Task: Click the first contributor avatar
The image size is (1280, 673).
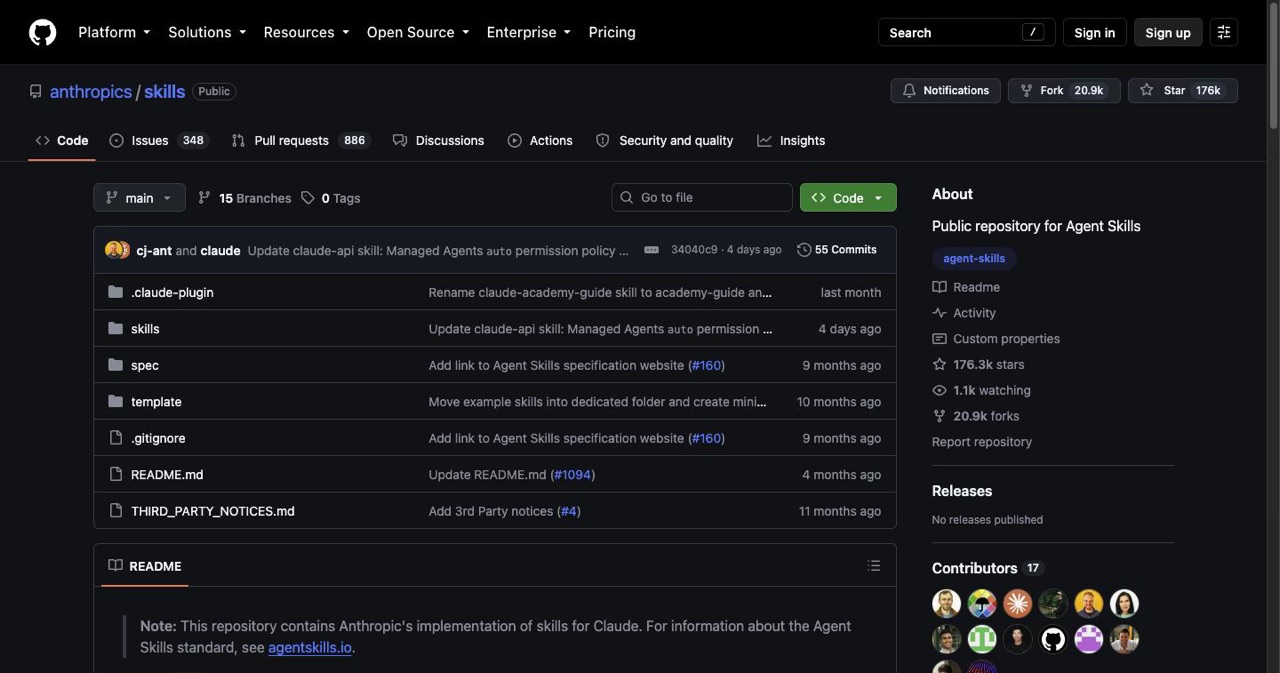Action: click(x=946, y=603)
